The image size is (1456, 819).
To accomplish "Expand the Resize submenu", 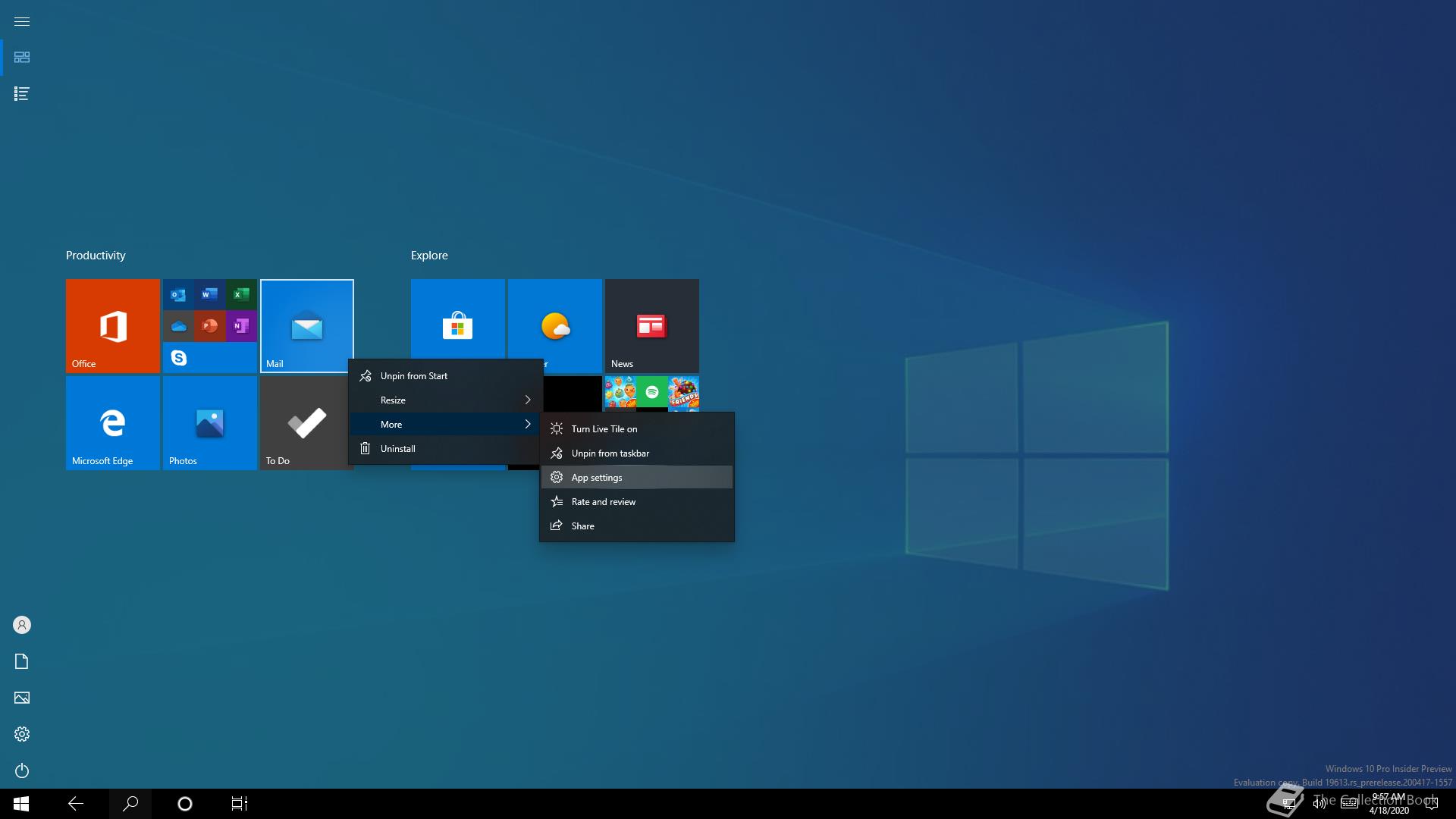I will [446, 400].
